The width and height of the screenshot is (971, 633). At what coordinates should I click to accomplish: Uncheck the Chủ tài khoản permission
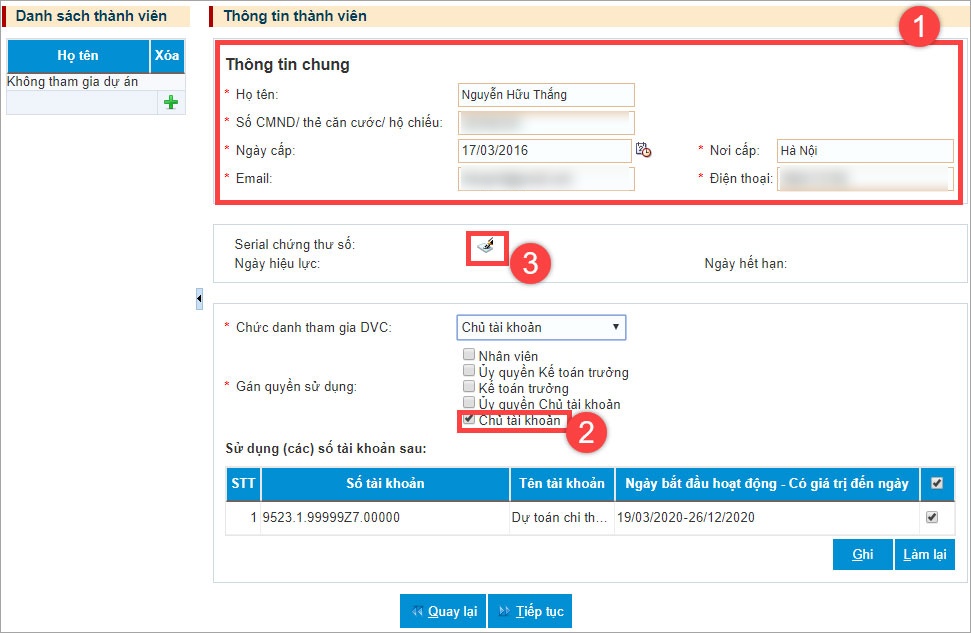coord(467,419)
